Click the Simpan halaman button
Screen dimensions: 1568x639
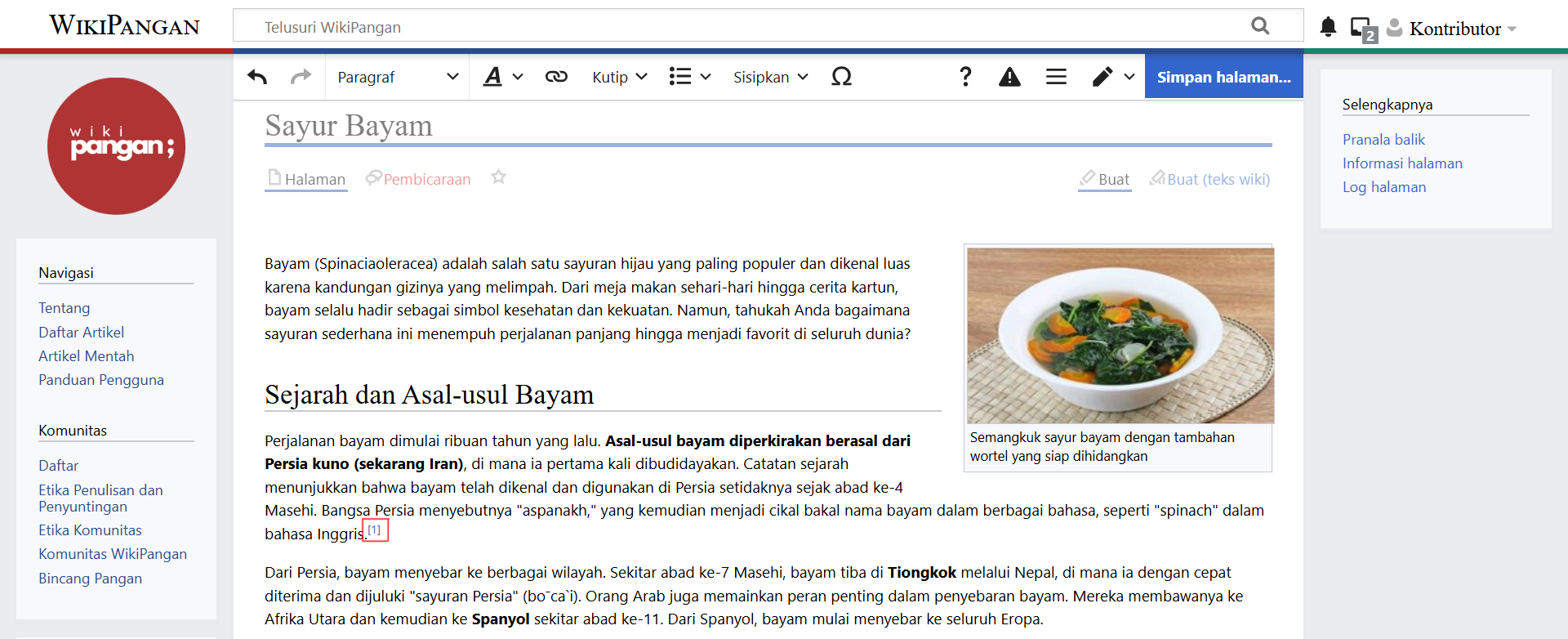(1223, 77)
